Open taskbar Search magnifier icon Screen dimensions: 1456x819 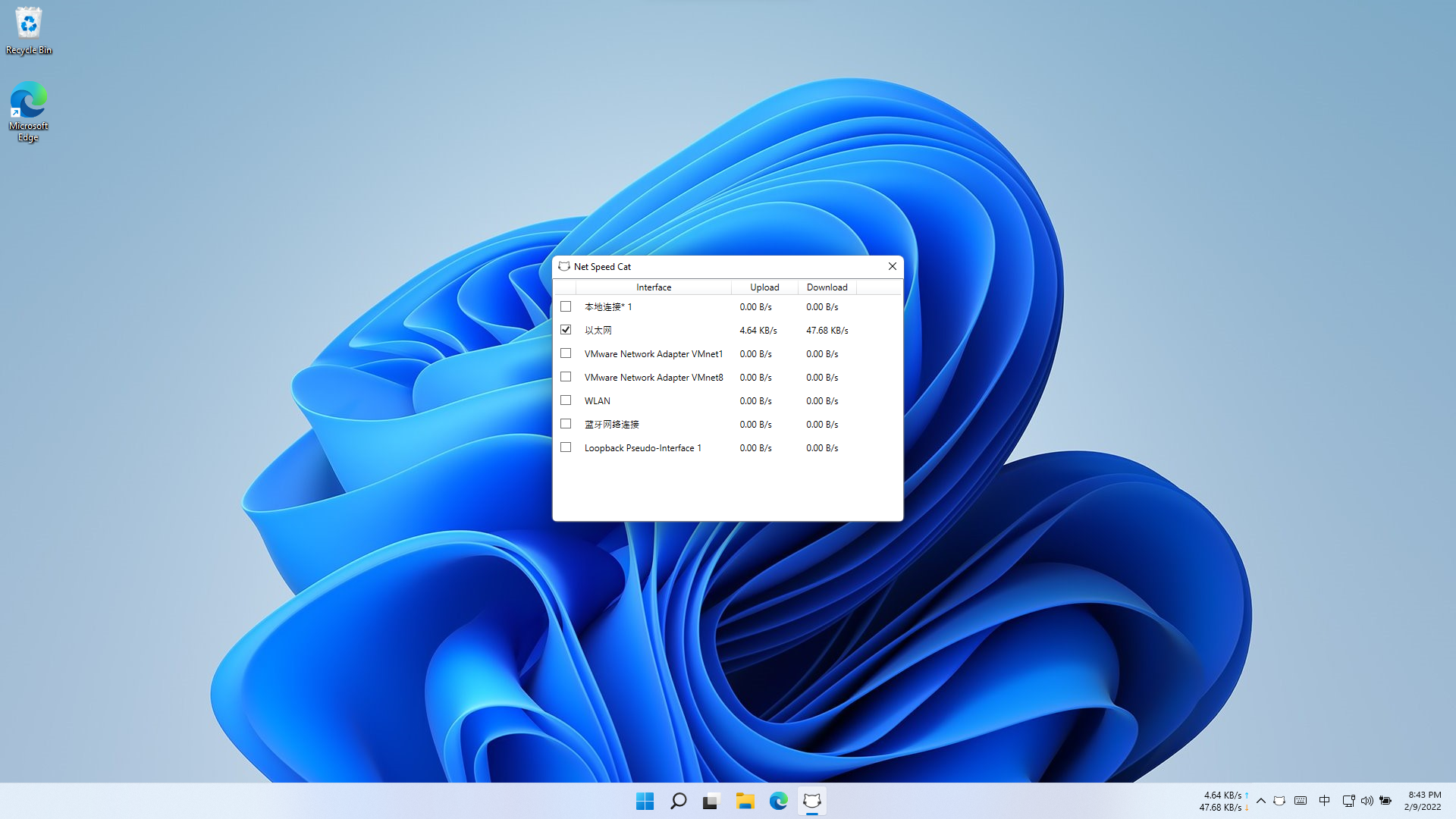coord(678,801)
